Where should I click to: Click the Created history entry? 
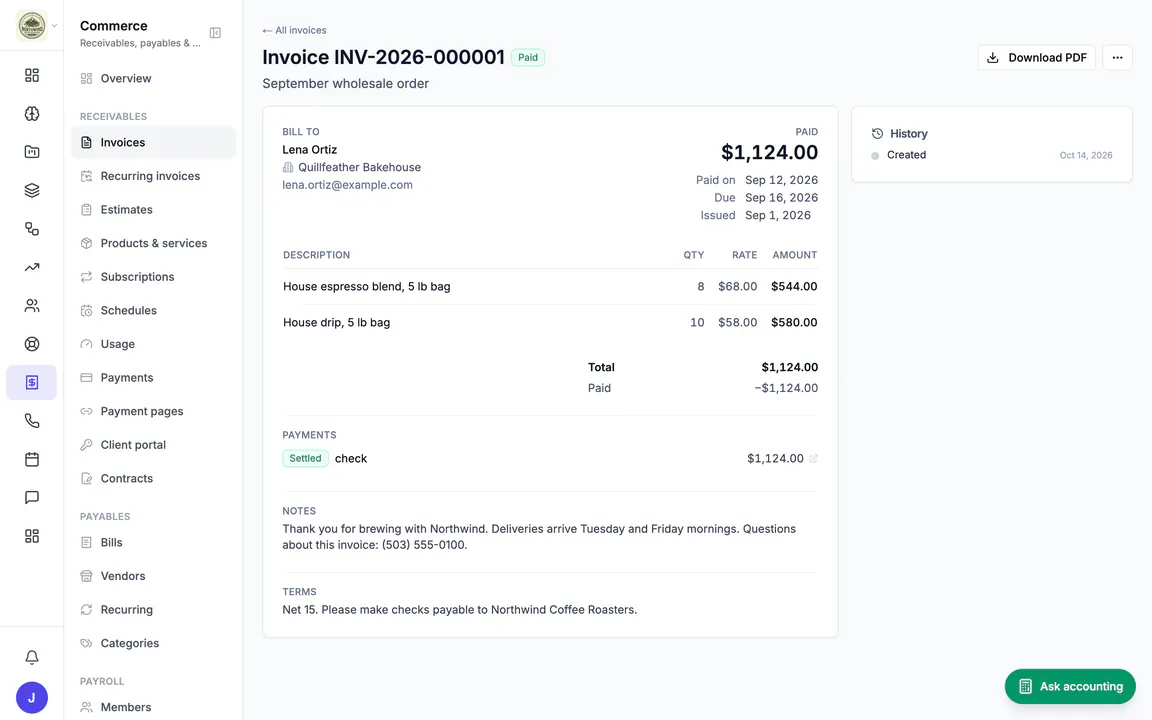click(x=906, y=155)
